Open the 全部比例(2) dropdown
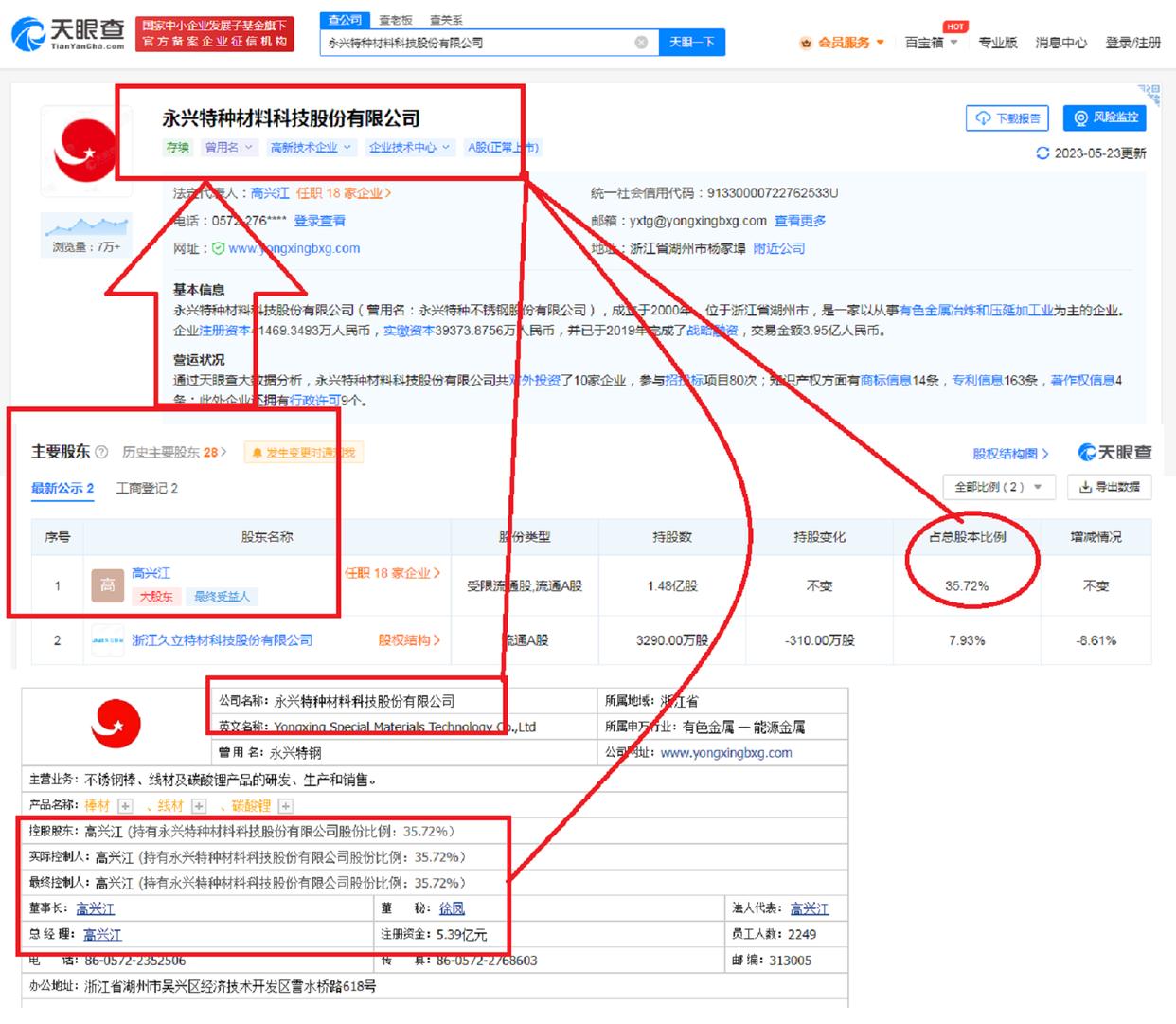The height and width of the screenshot is (1024, 1176). [x=998, y=487]
